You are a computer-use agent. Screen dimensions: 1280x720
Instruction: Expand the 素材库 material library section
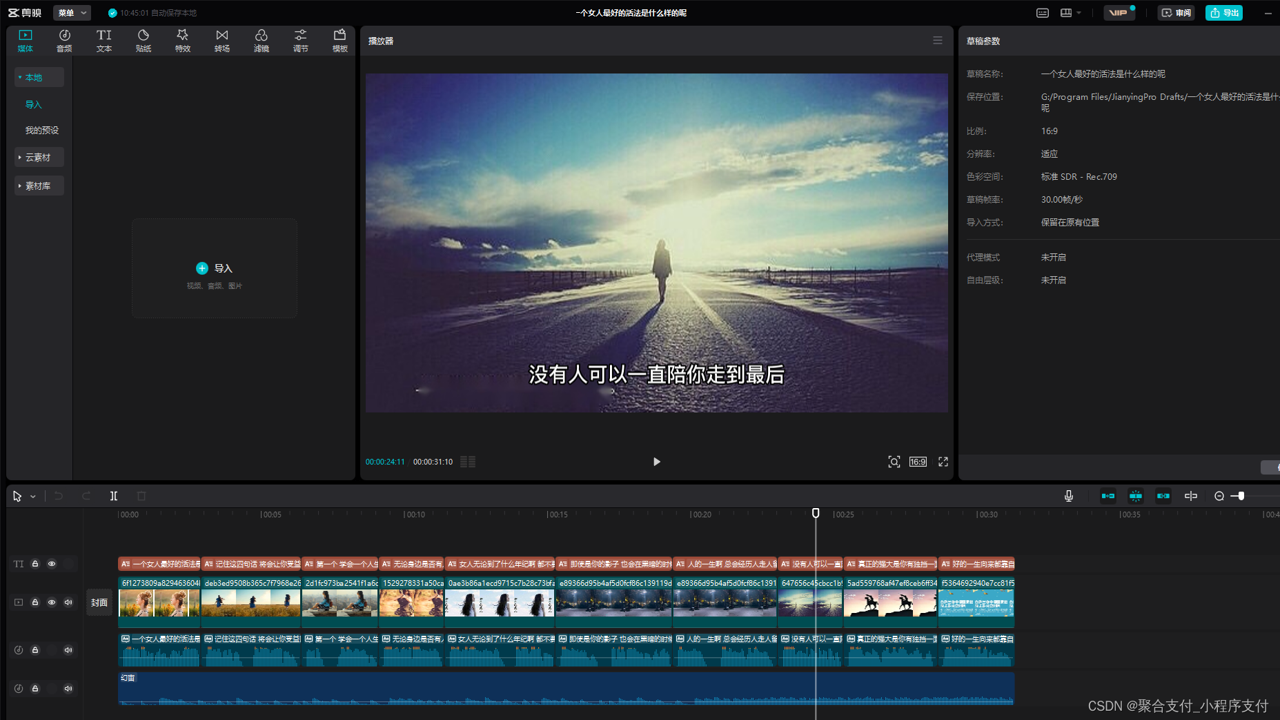click(x=39, y=186)
